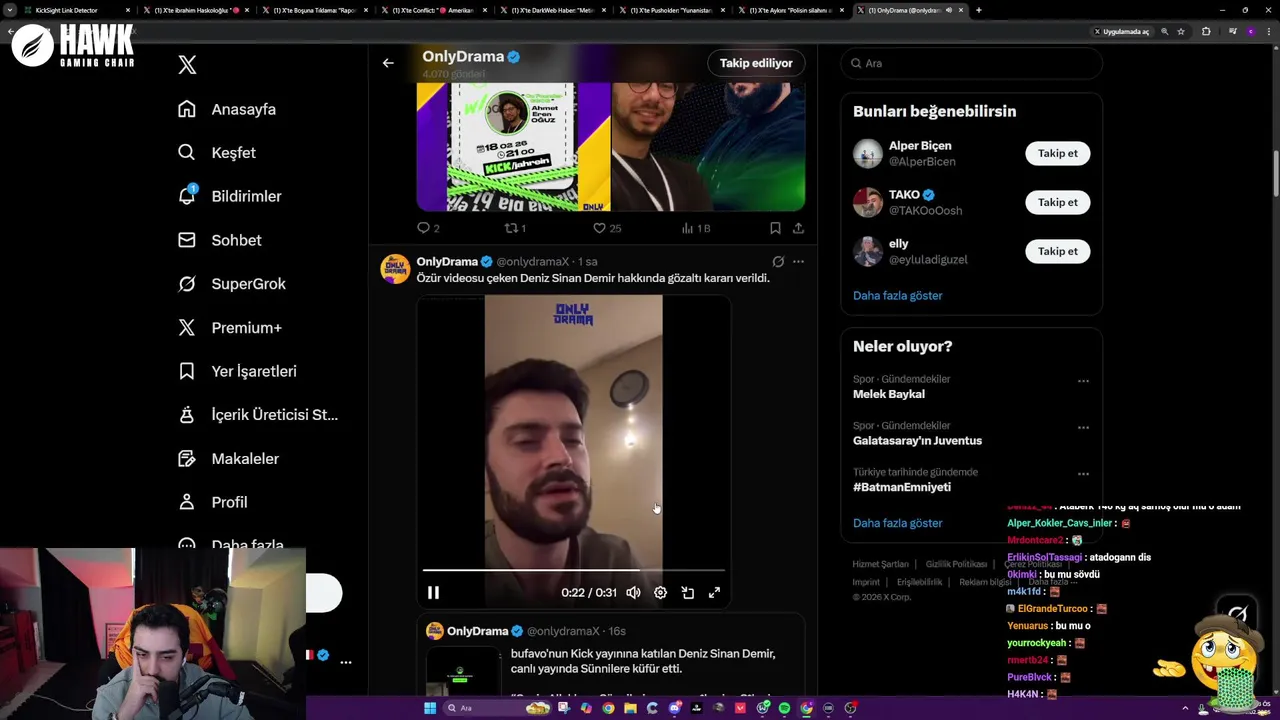The width and height of the screenshot is (1280, 720).
Task: Open Galatasaray'ın Juventus trending topic
Action: (917, 441)
